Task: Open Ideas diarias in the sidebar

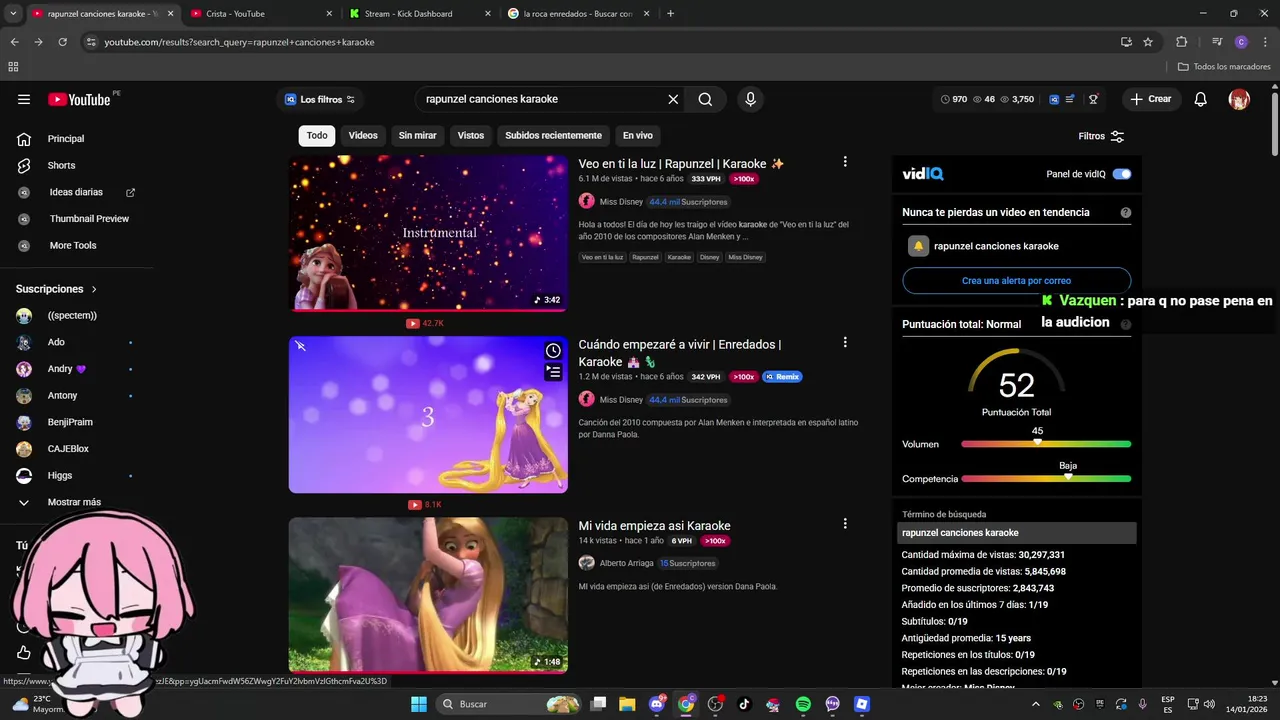Action: tap(76, 192)
